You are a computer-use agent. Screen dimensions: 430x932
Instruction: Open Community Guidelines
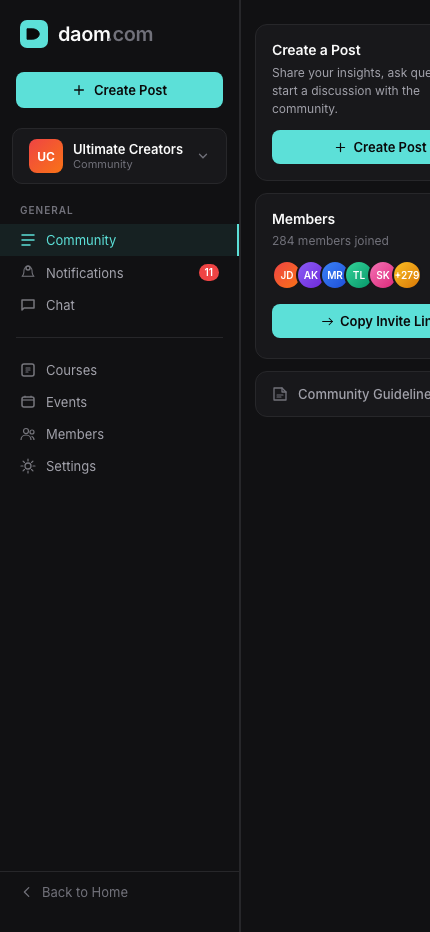click(x=343, y=394)
